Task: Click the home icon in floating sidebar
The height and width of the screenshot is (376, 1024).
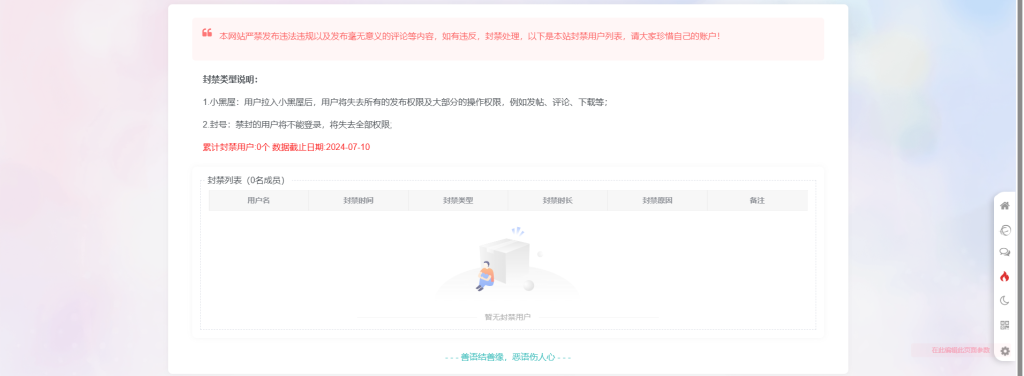Action: (x=1004, y=206)
